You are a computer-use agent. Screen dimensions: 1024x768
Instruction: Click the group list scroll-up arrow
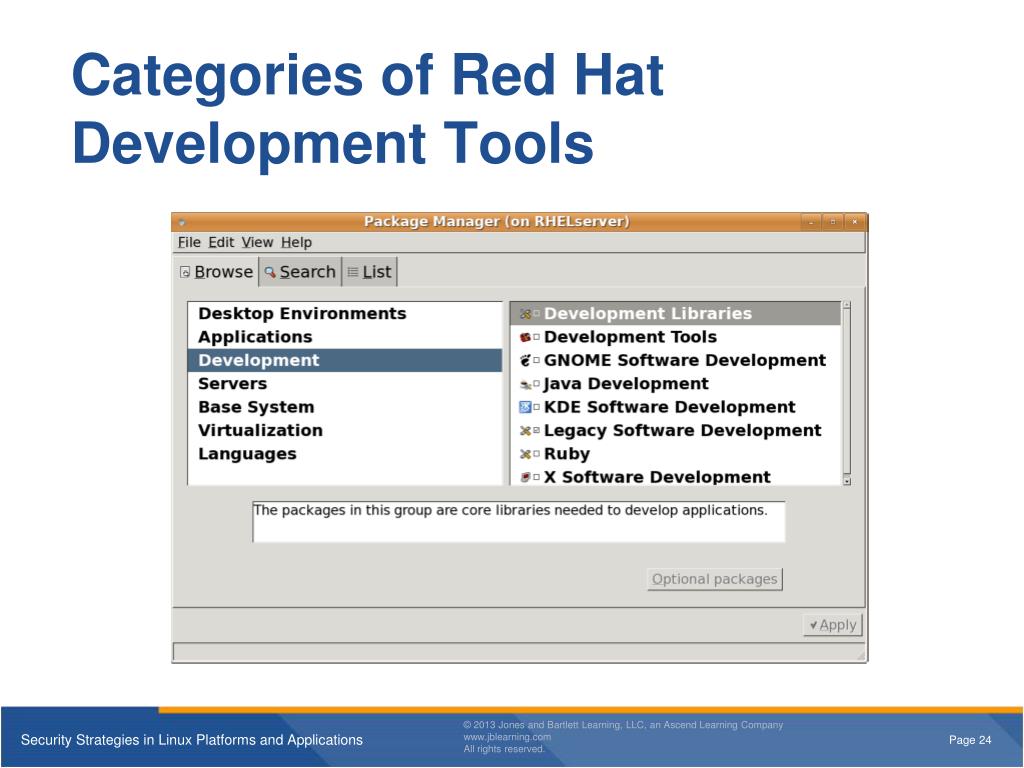(847, 306)
